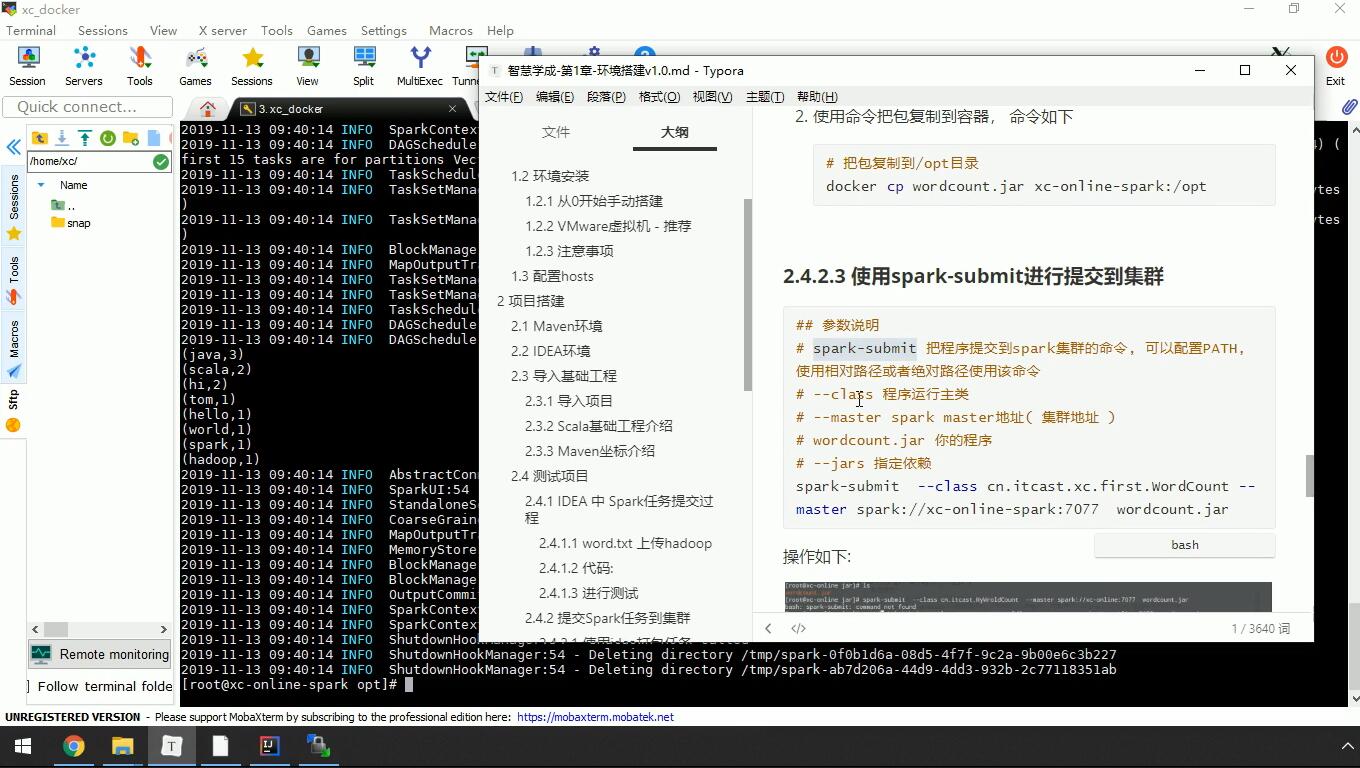Open the Tools toolbar icon with the knife

point(140,67)
